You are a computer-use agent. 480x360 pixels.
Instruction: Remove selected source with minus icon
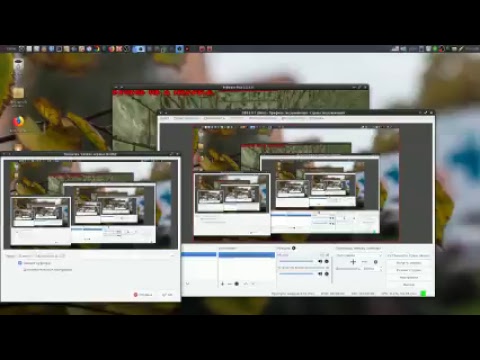229,284
